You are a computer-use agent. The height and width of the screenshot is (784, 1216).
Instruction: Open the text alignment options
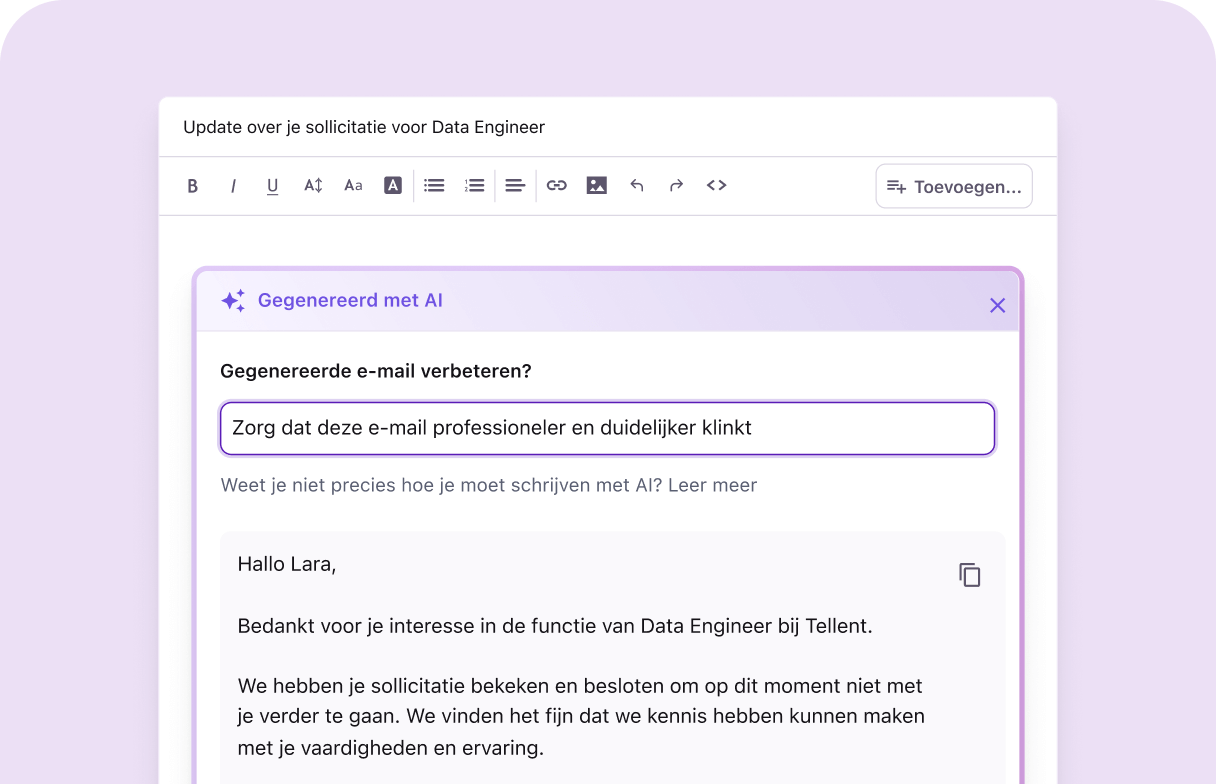pyautogui.click(x=515, y=185)
